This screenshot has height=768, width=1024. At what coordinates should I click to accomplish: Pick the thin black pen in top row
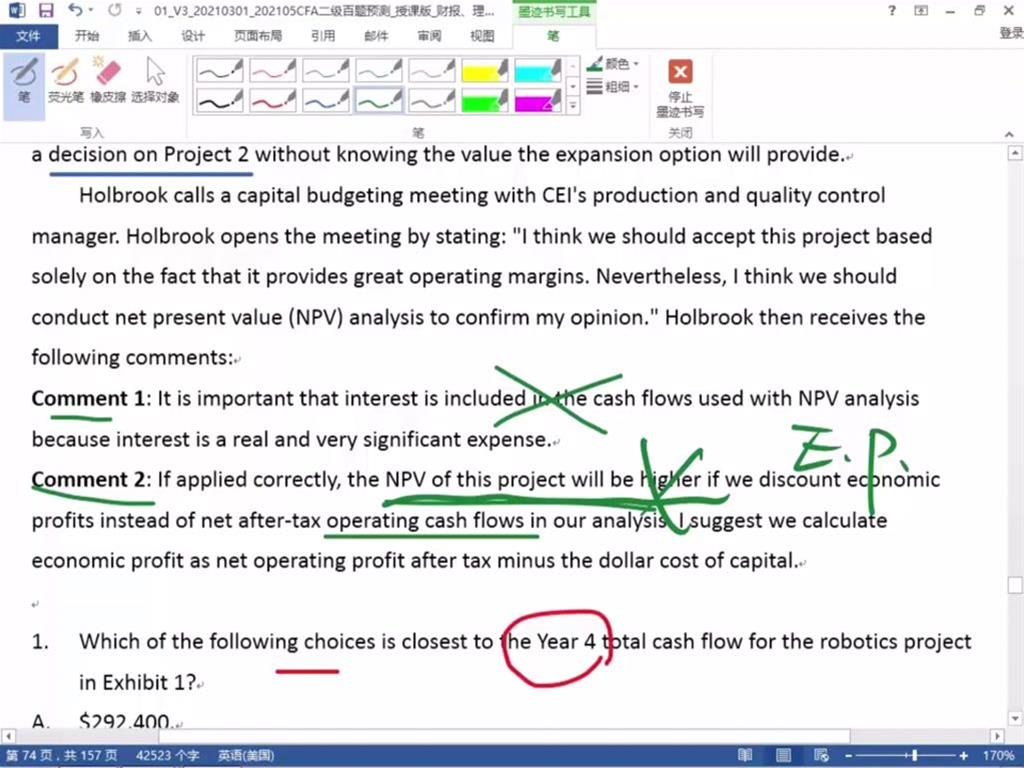220,71
